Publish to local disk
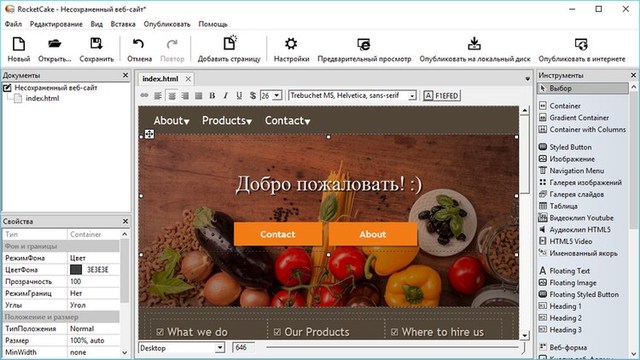Viewport: 640px width, 360px height. 475,49
